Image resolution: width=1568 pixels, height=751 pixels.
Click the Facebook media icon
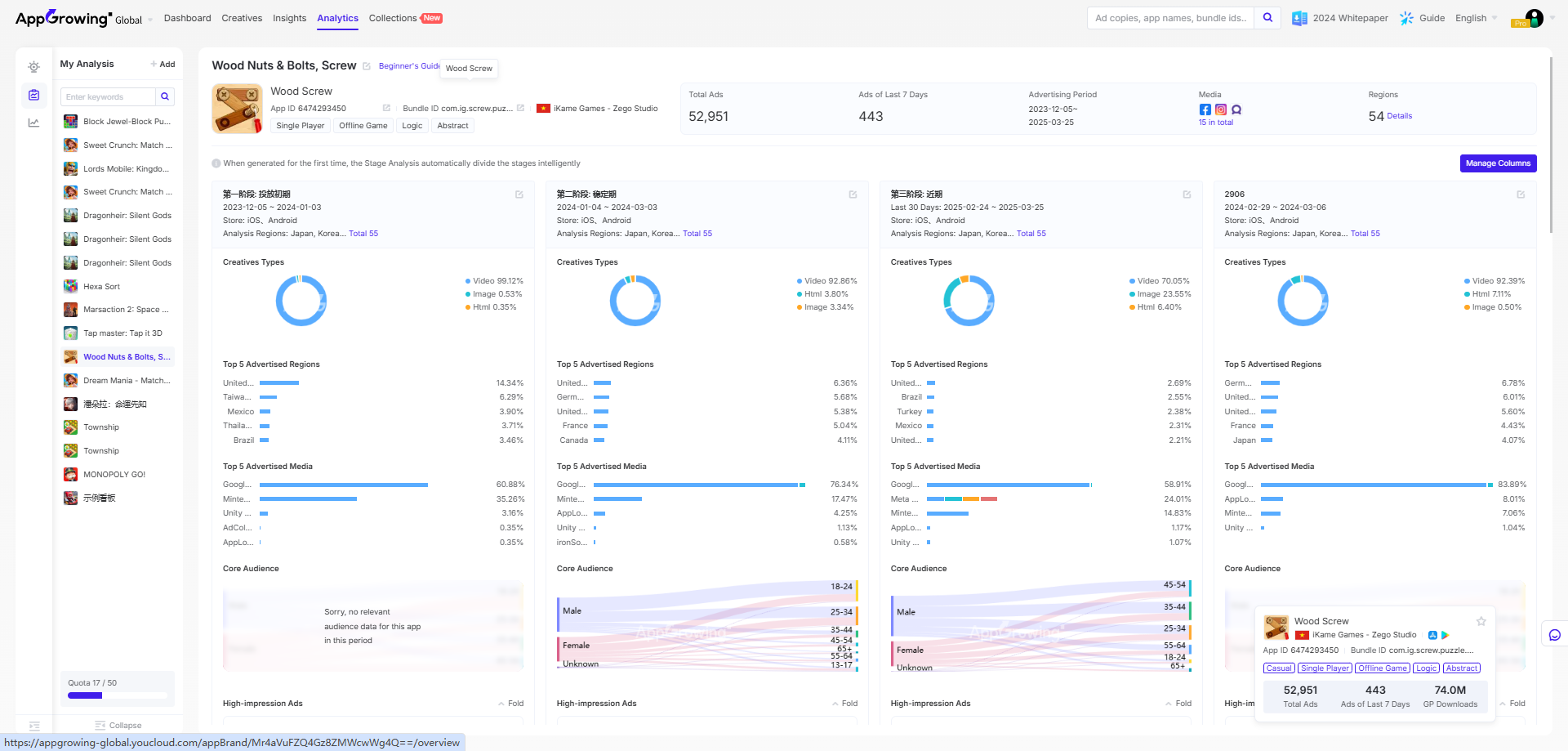click(1205, 110)
